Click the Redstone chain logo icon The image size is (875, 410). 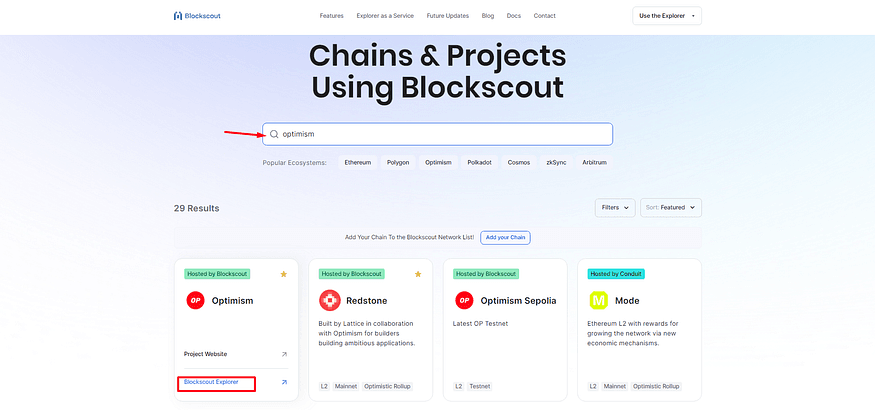(x=329, y=300)
